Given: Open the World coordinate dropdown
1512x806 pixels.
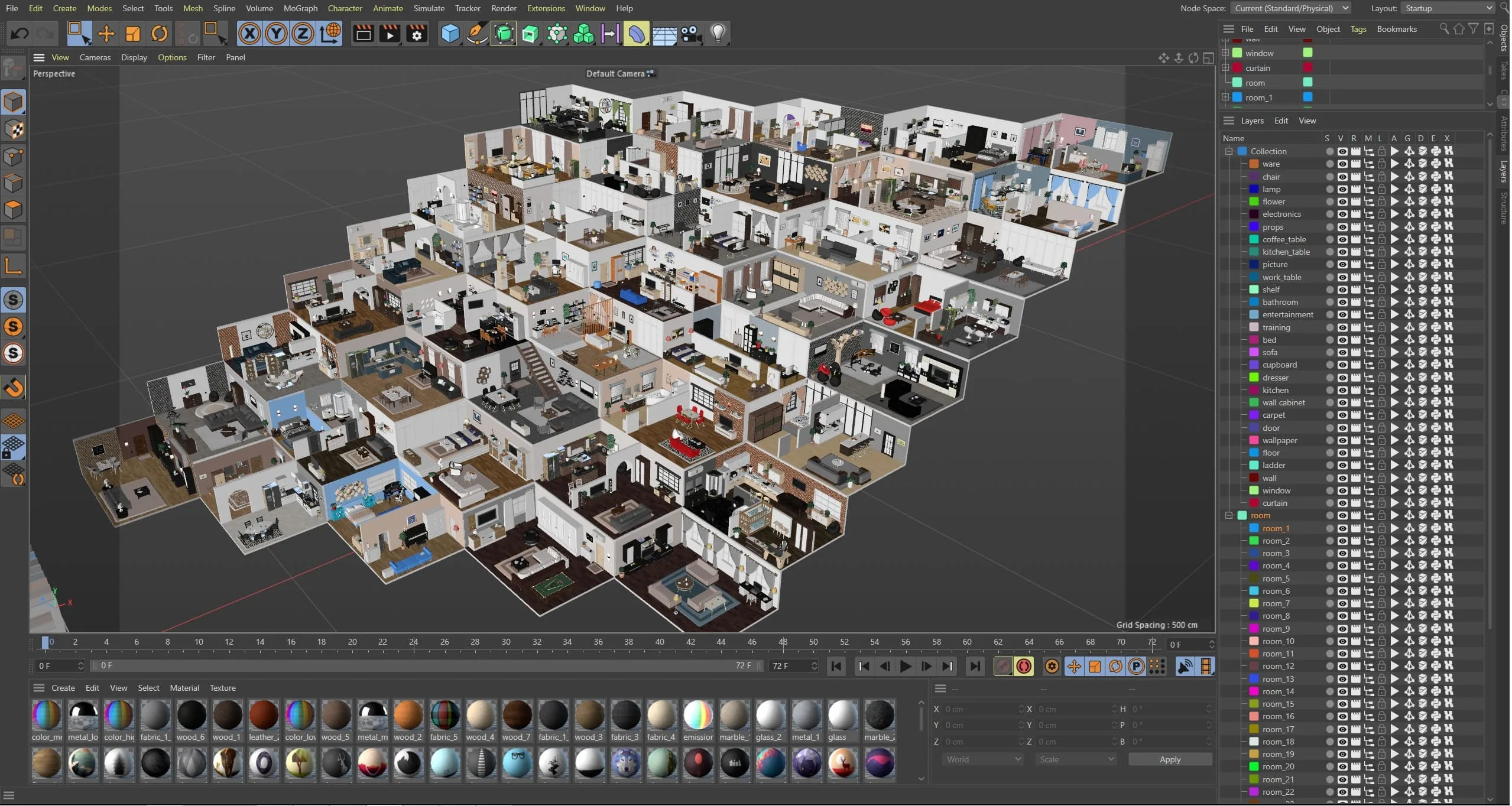Looking at the screenshot, I should [983, 760].
